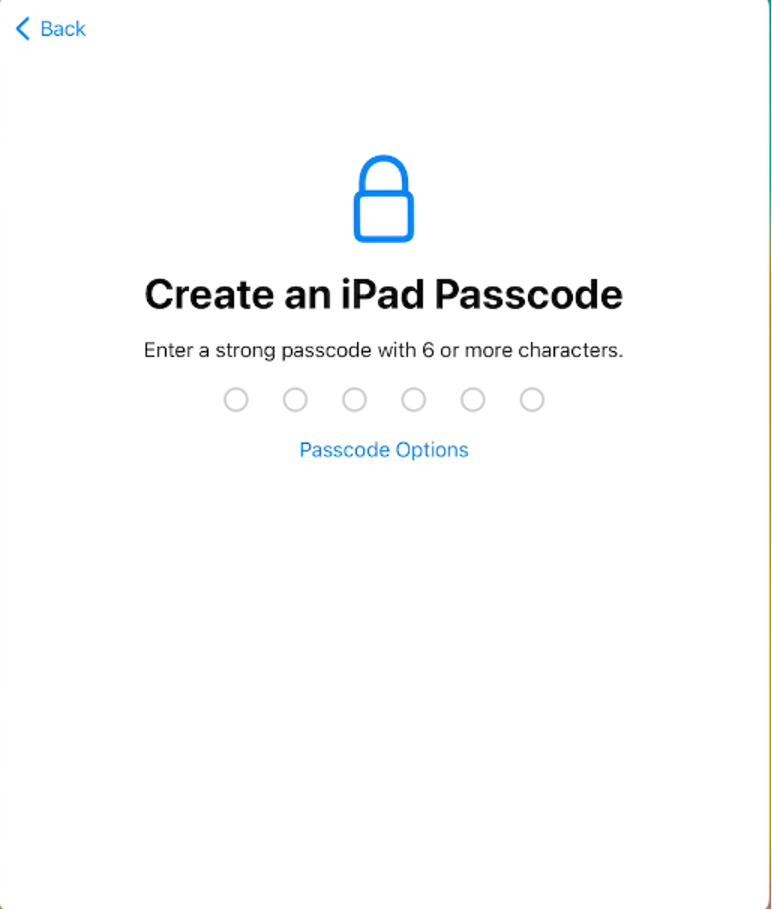Select the fourth passcode digit circle
The image size is (772, 910).
tap(414, 400)
